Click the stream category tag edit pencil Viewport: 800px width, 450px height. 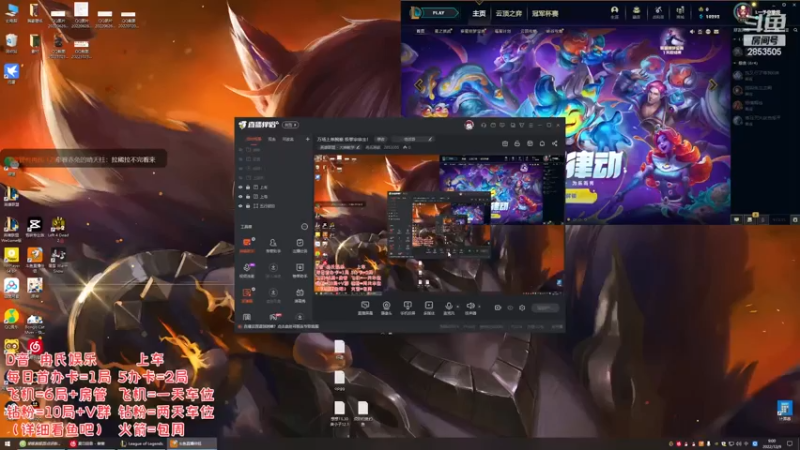[x=358, y=147]
